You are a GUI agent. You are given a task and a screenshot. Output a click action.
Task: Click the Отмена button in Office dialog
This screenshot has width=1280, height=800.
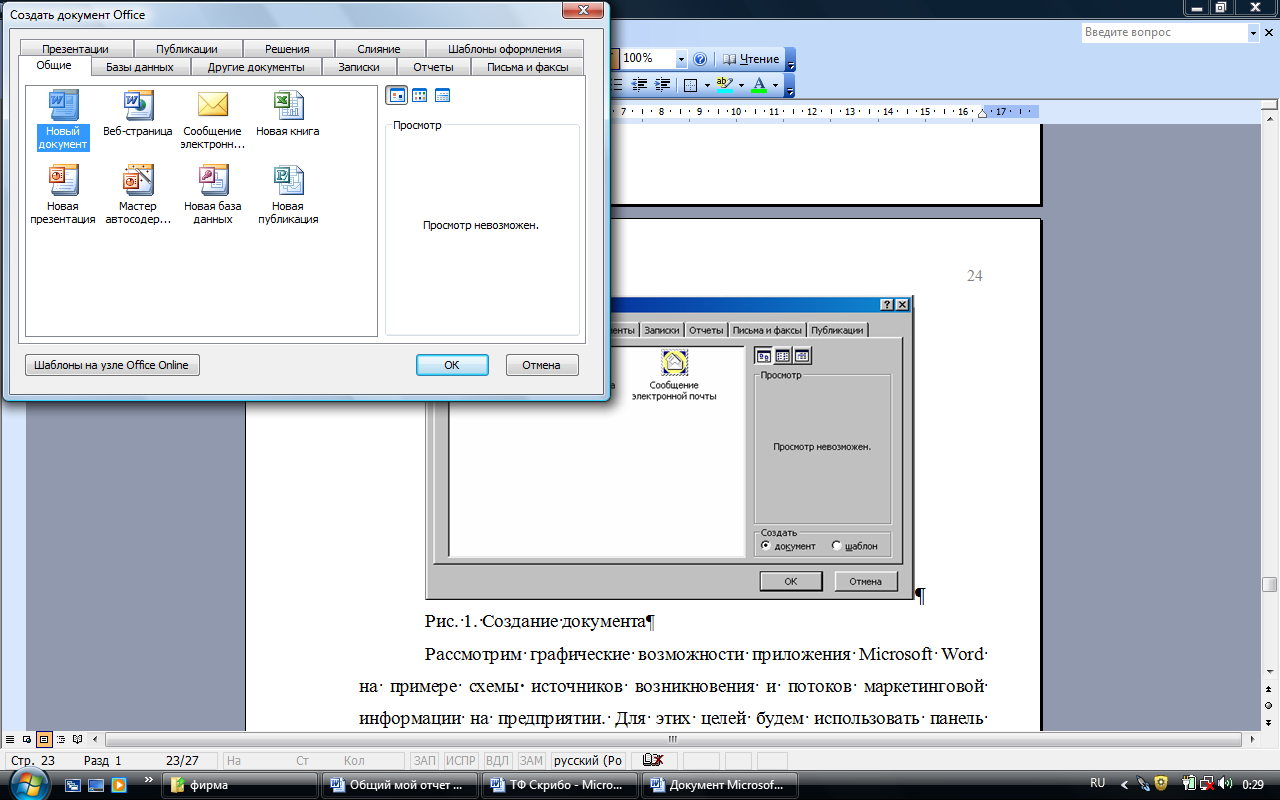click(541, 365)
